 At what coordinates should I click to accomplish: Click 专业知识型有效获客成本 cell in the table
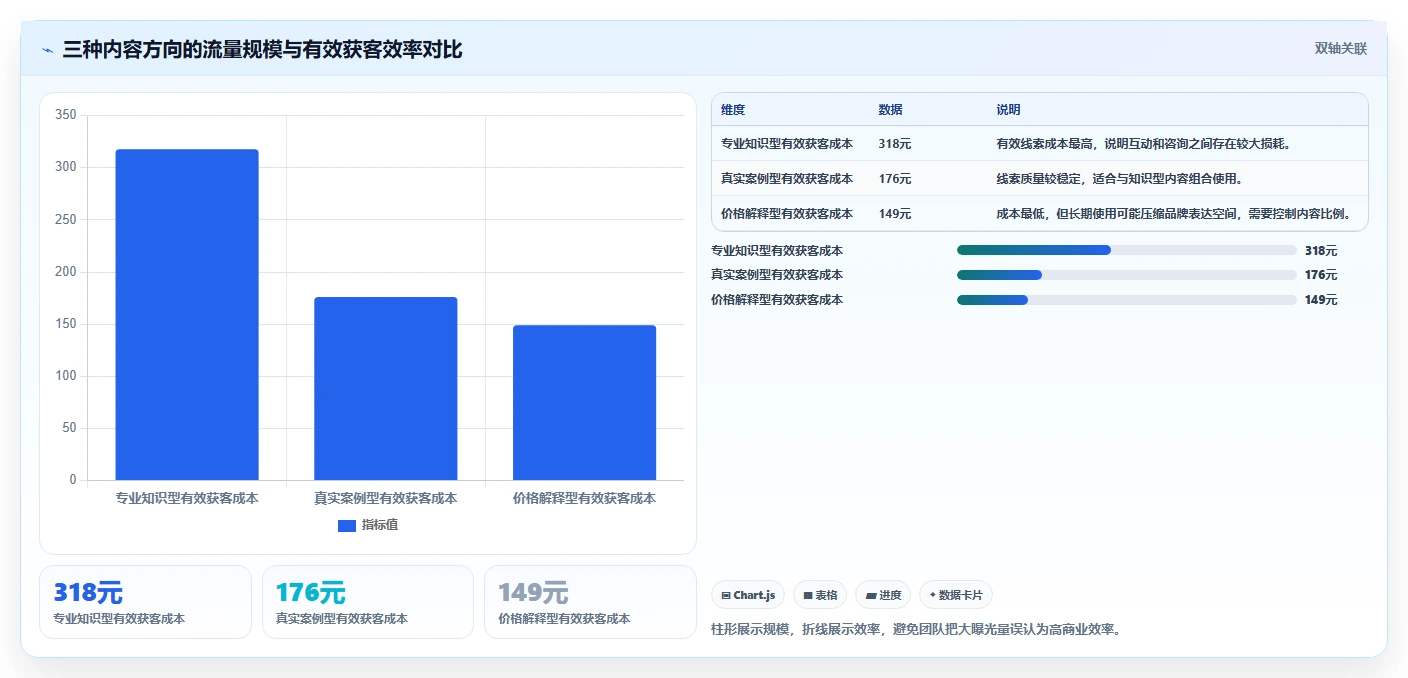787,144
